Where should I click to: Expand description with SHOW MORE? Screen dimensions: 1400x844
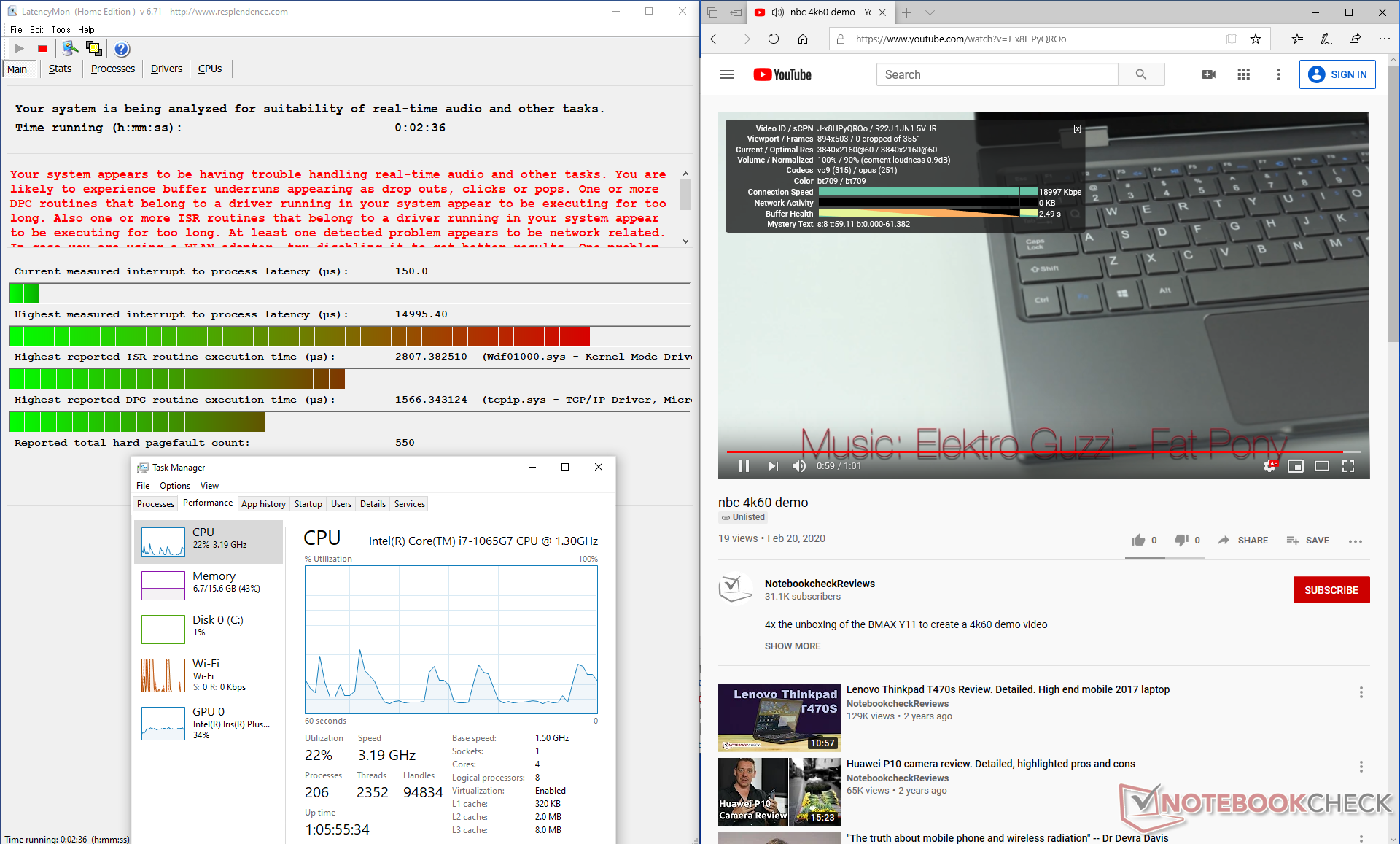[793, 646]
